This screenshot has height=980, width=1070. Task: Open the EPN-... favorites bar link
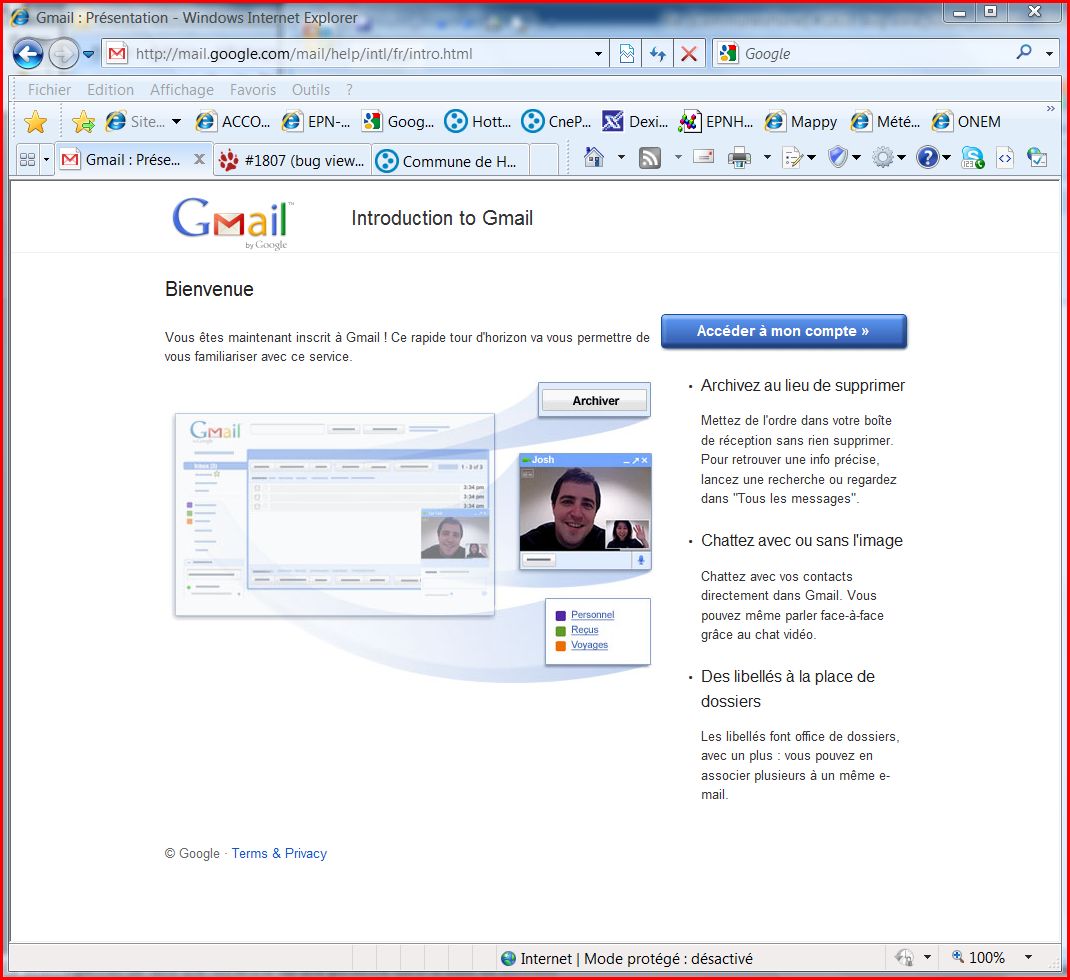click(316, 122)
